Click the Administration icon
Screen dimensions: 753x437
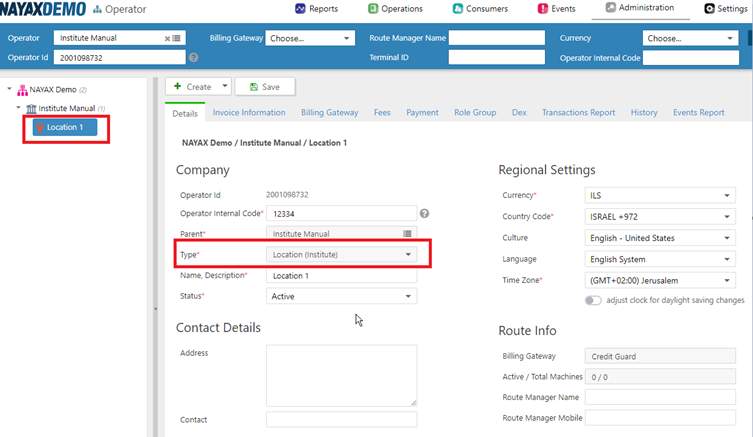[x=610, y=8]
